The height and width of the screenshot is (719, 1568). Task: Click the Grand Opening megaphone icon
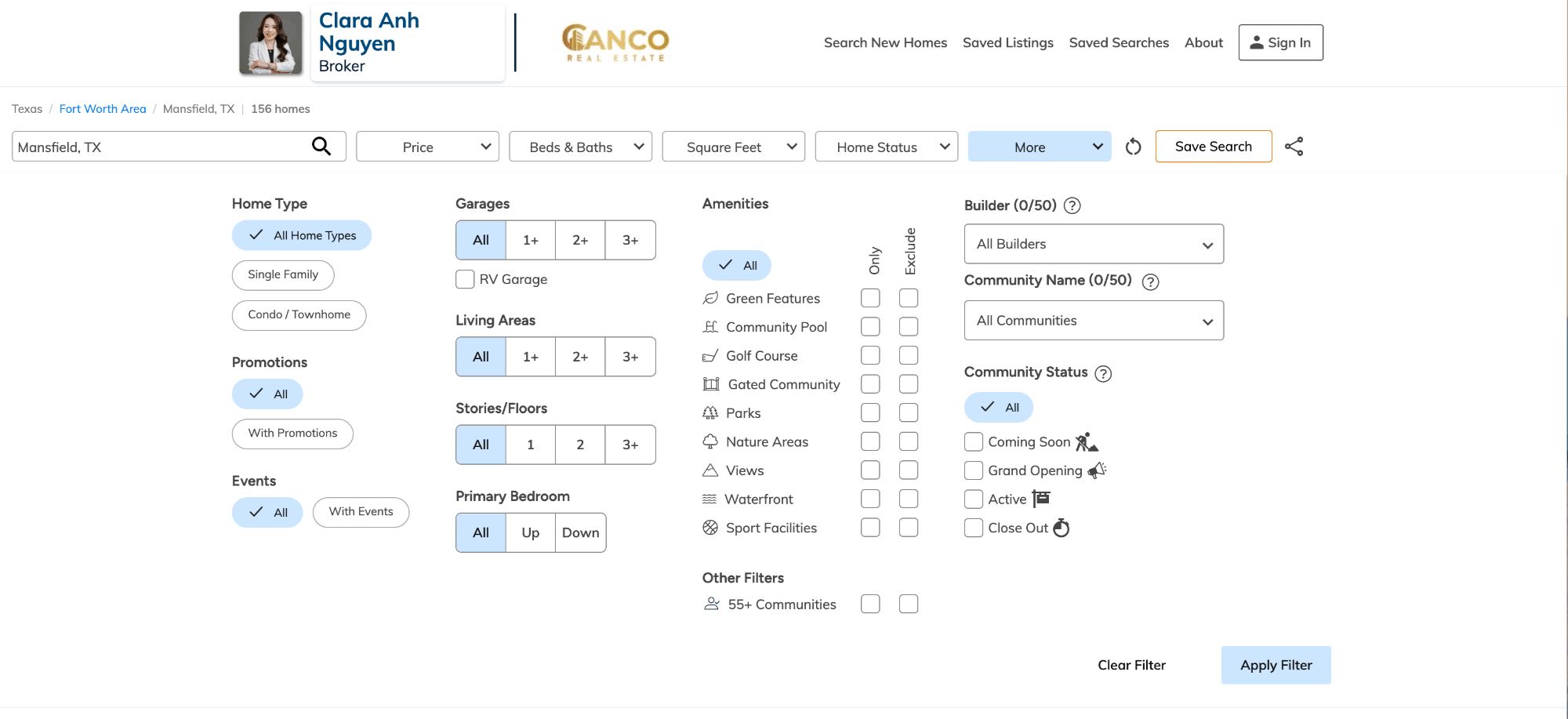(x=1097, y=470)
